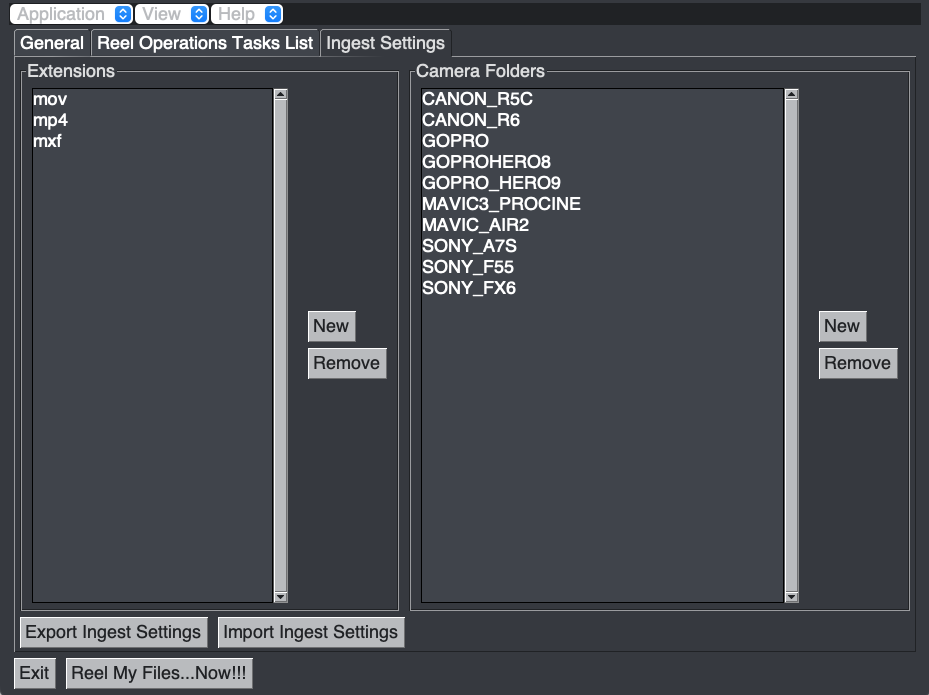This screenshot has width=929, height=695.
Task: Click Remove button for Camera Folders
Action: (857, 363)
